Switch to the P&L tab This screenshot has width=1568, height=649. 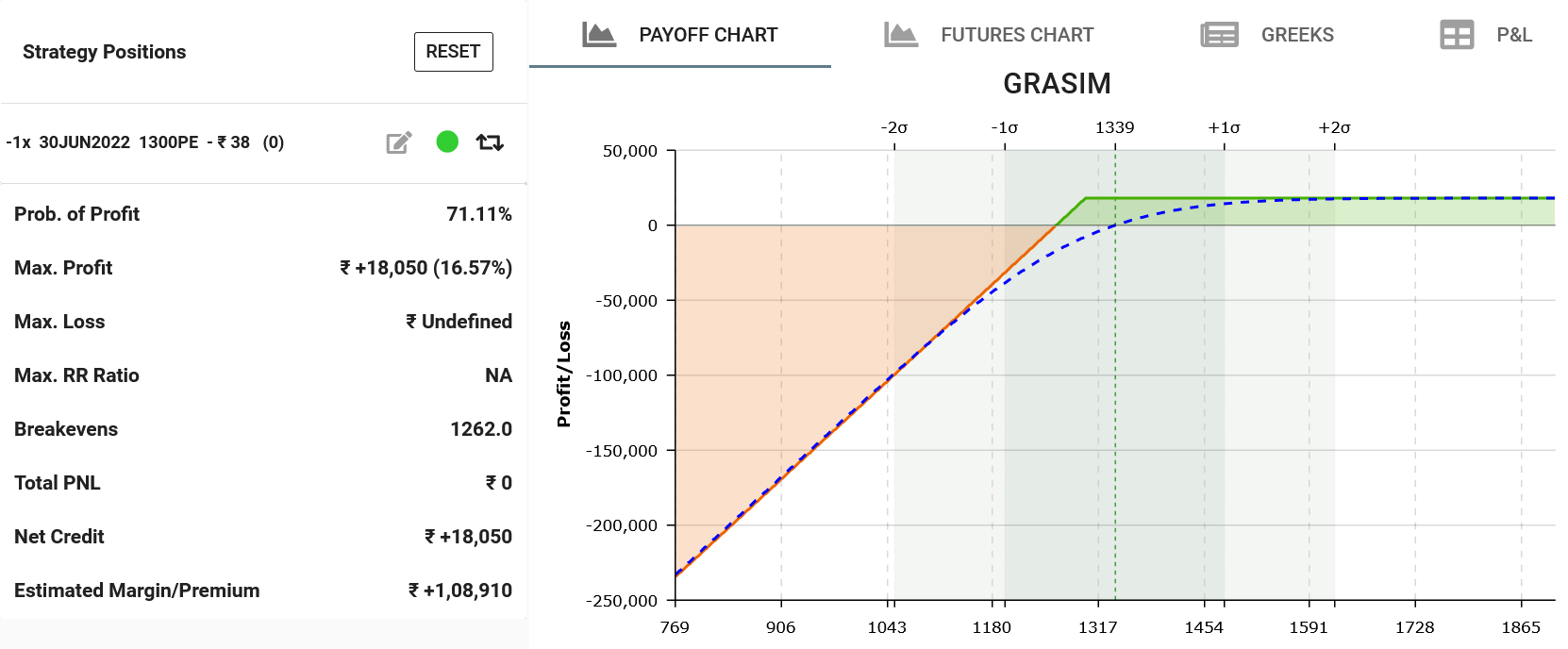1513,35
